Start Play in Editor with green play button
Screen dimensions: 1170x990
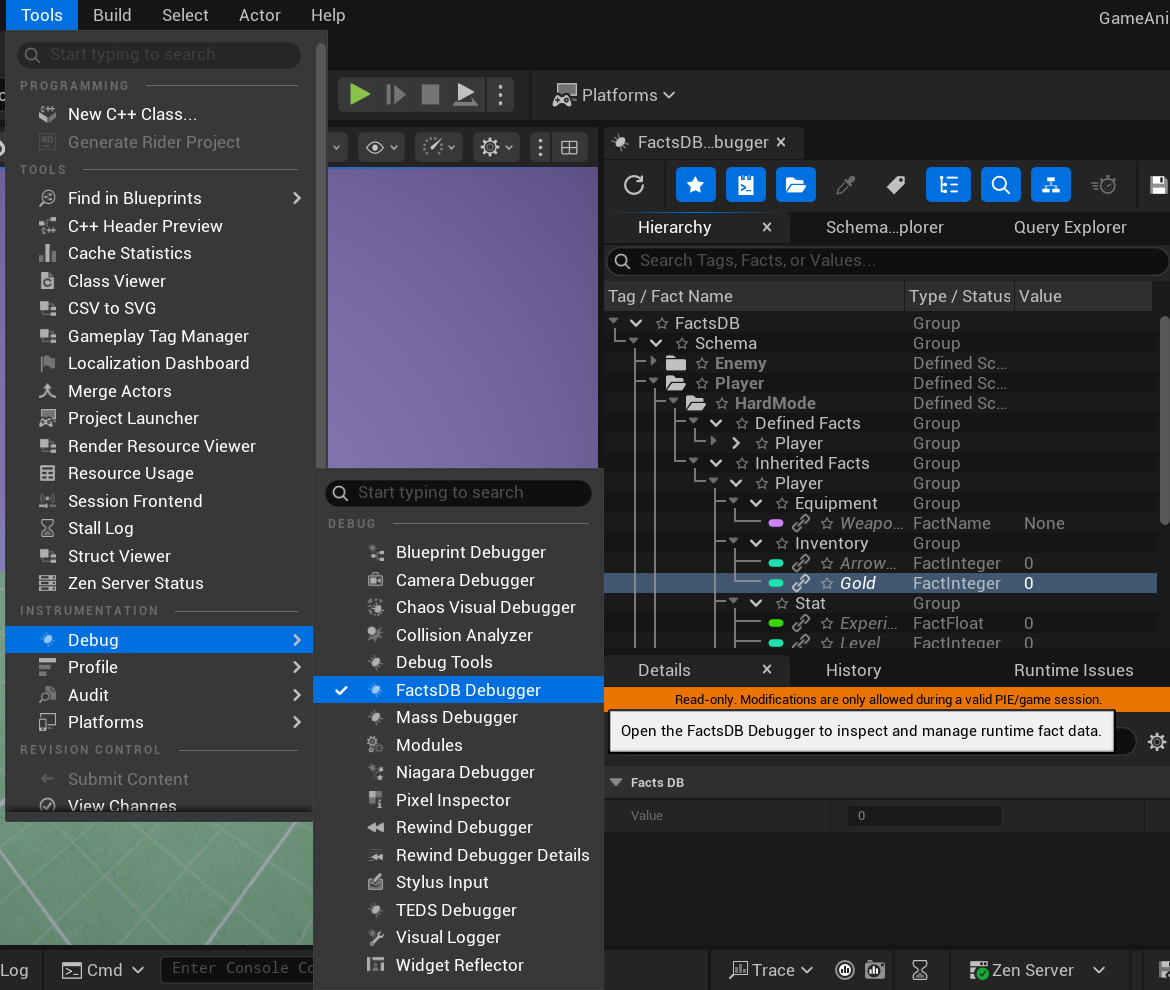click(360, 95)
